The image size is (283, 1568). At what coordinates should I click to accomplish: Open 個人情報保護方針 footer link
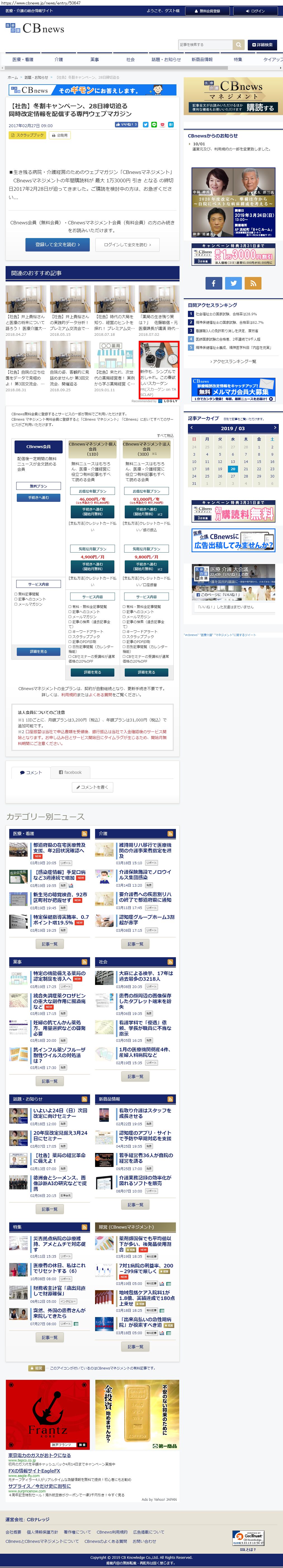[x=42, y=1532]
